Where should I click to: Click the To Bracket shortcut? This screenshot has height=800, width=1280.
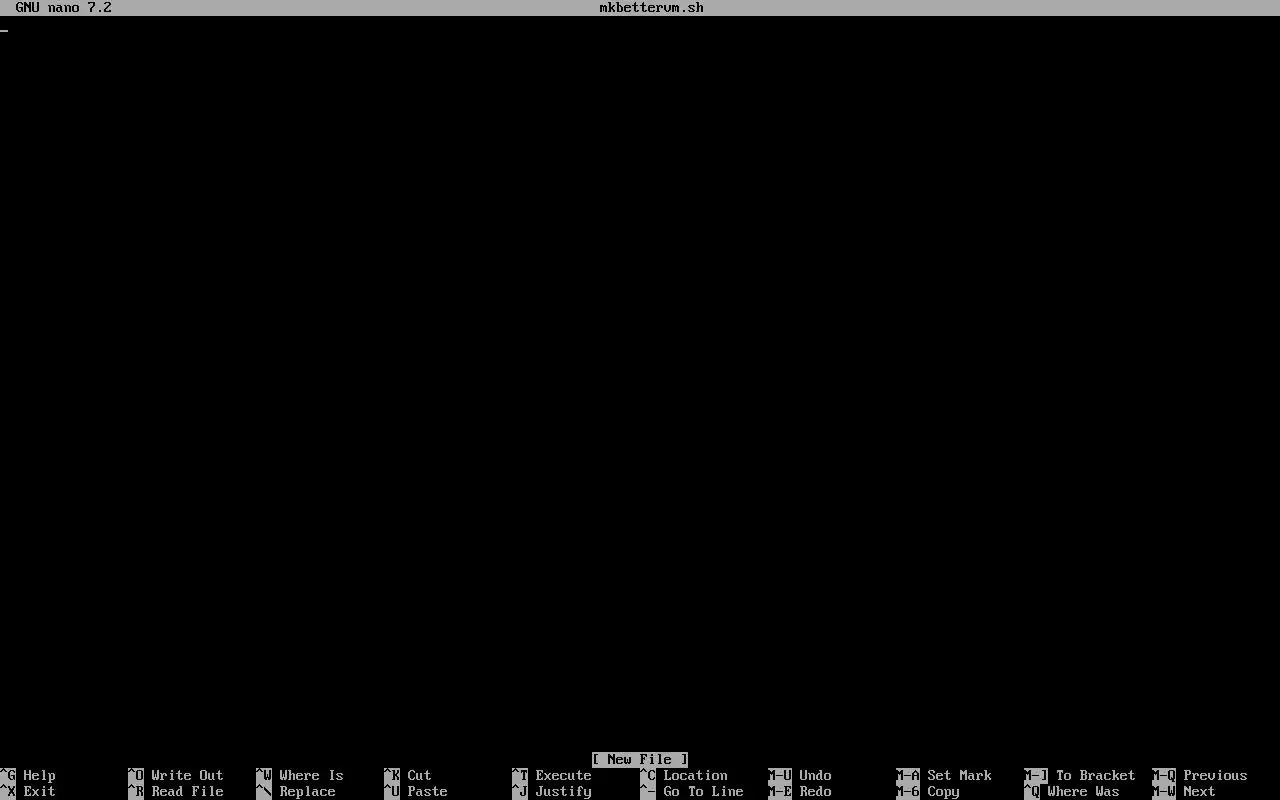(x=1096, y=775)
